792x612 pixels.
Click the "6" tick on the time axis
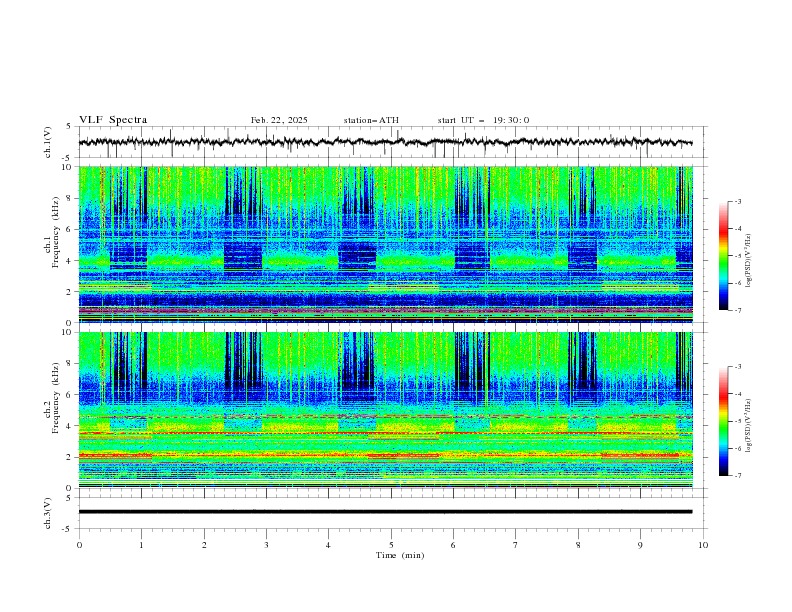click(453, 545)
